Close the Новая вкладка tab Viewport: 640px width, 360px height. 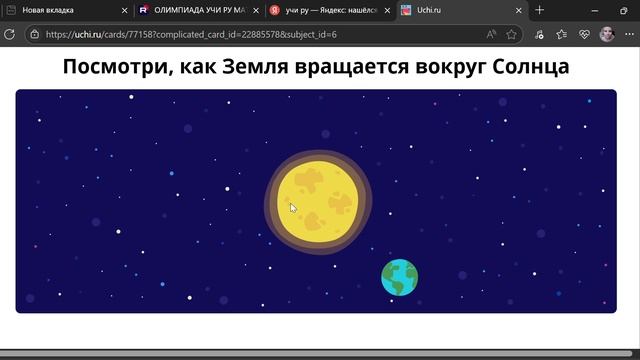point(124,11)
